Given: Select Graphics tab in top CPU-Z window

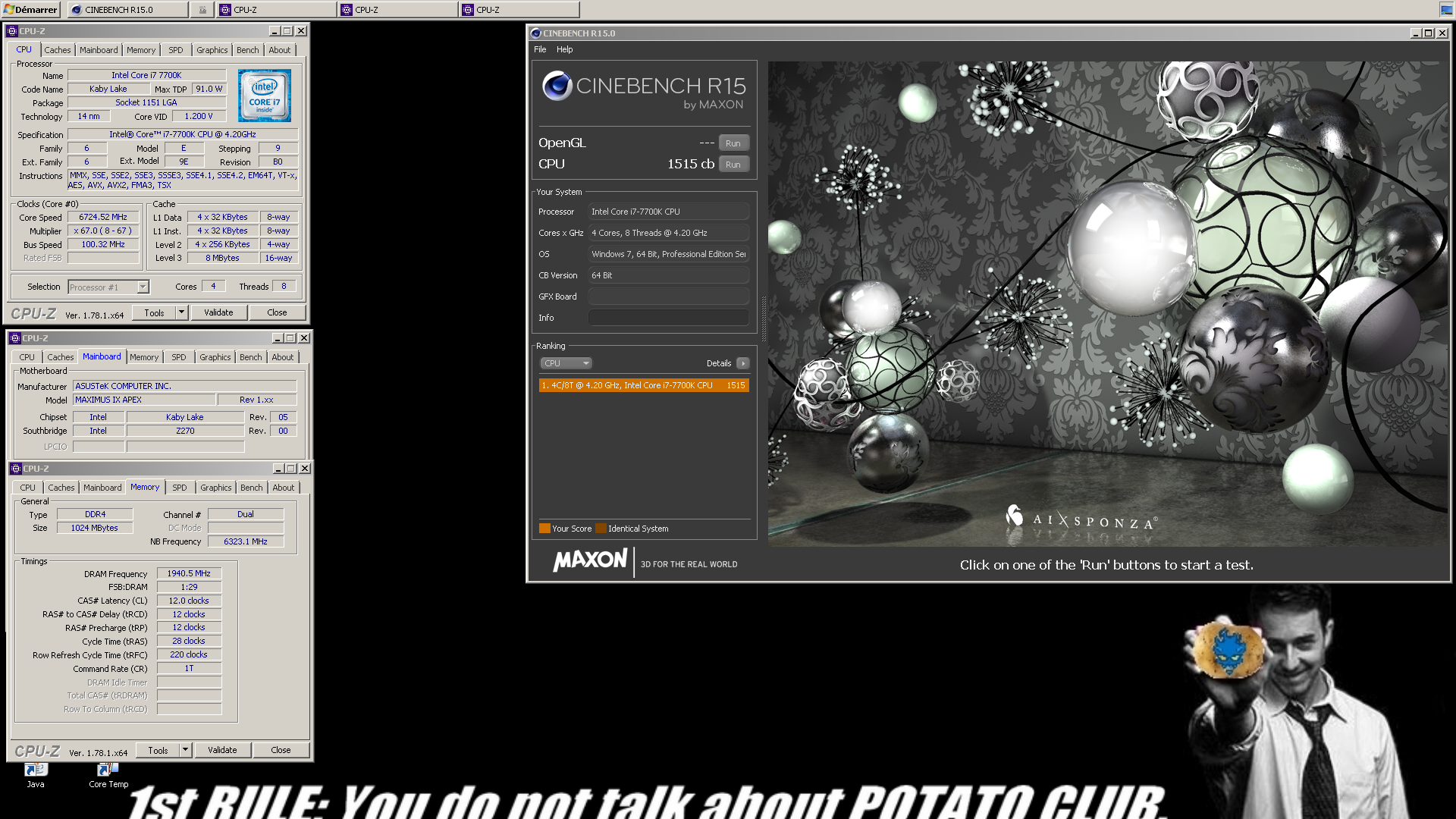Looking at the screenshot, I should (212, 50).
